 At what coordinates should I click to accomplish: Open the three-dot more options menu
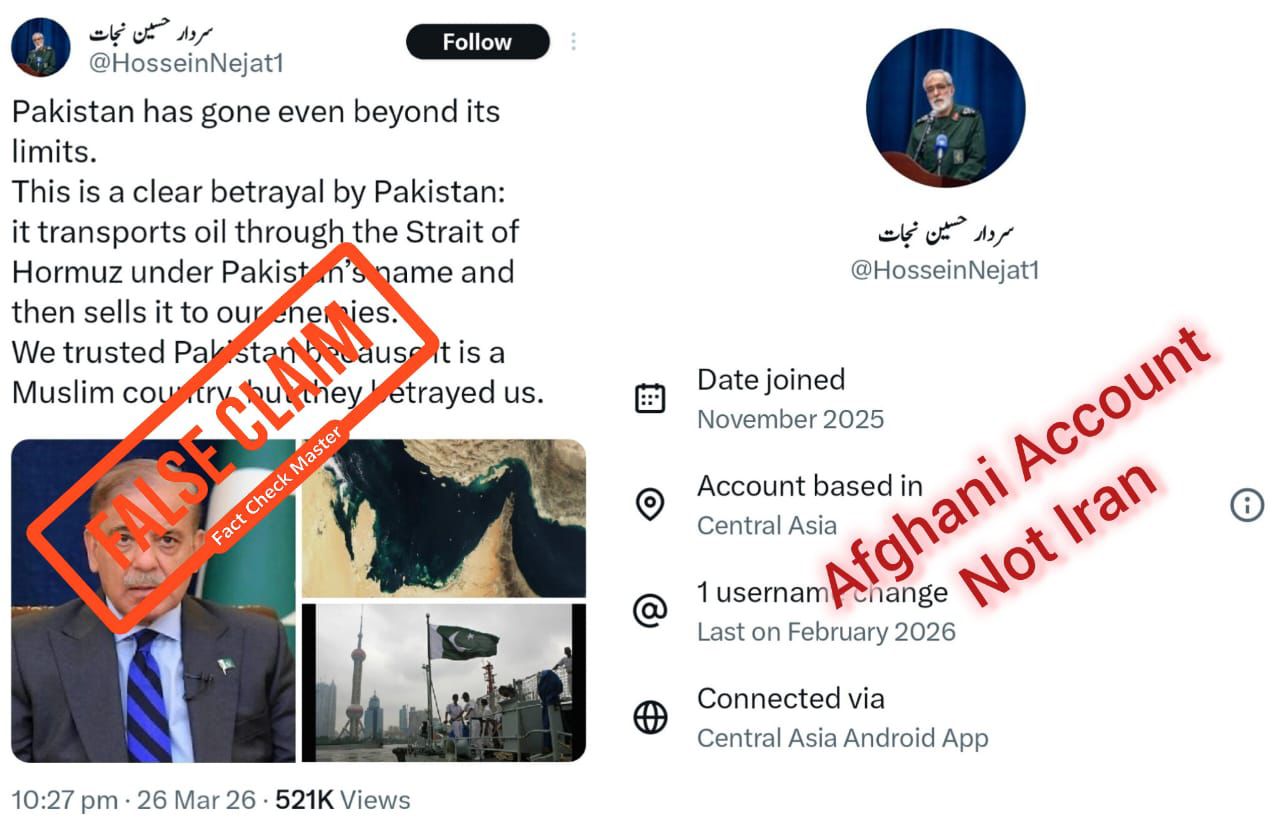(573, 42)
